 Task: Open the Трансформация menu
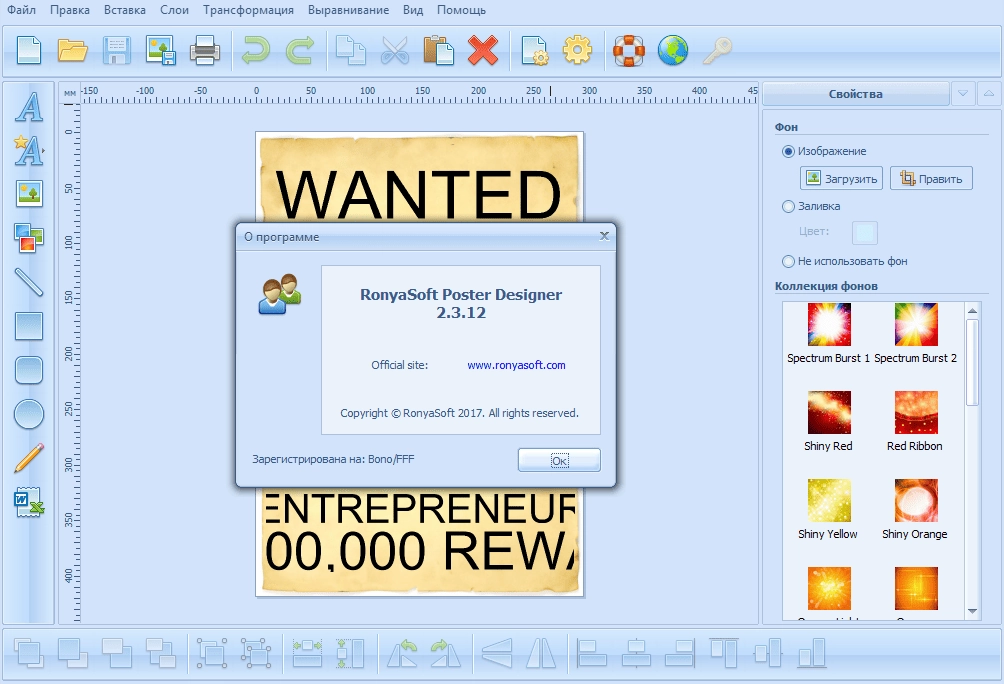click(248, 10)
